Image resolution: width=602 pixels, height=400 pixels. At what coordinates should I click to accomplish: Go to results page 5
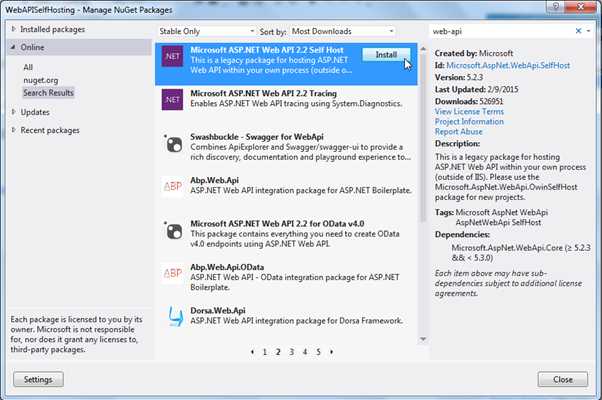point(318,352)
